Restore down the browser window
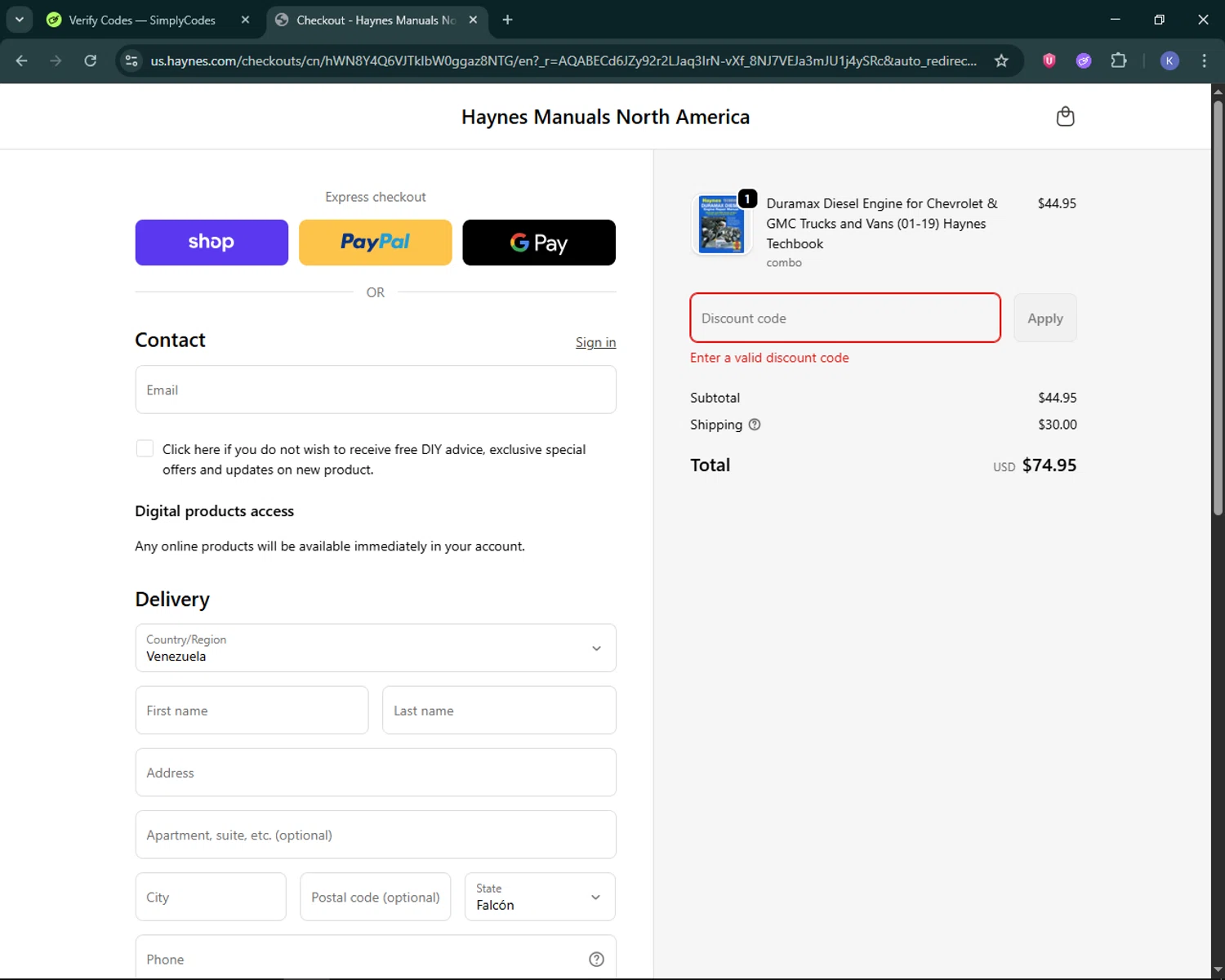The image size is (1225, 980). coord(1159,20)
